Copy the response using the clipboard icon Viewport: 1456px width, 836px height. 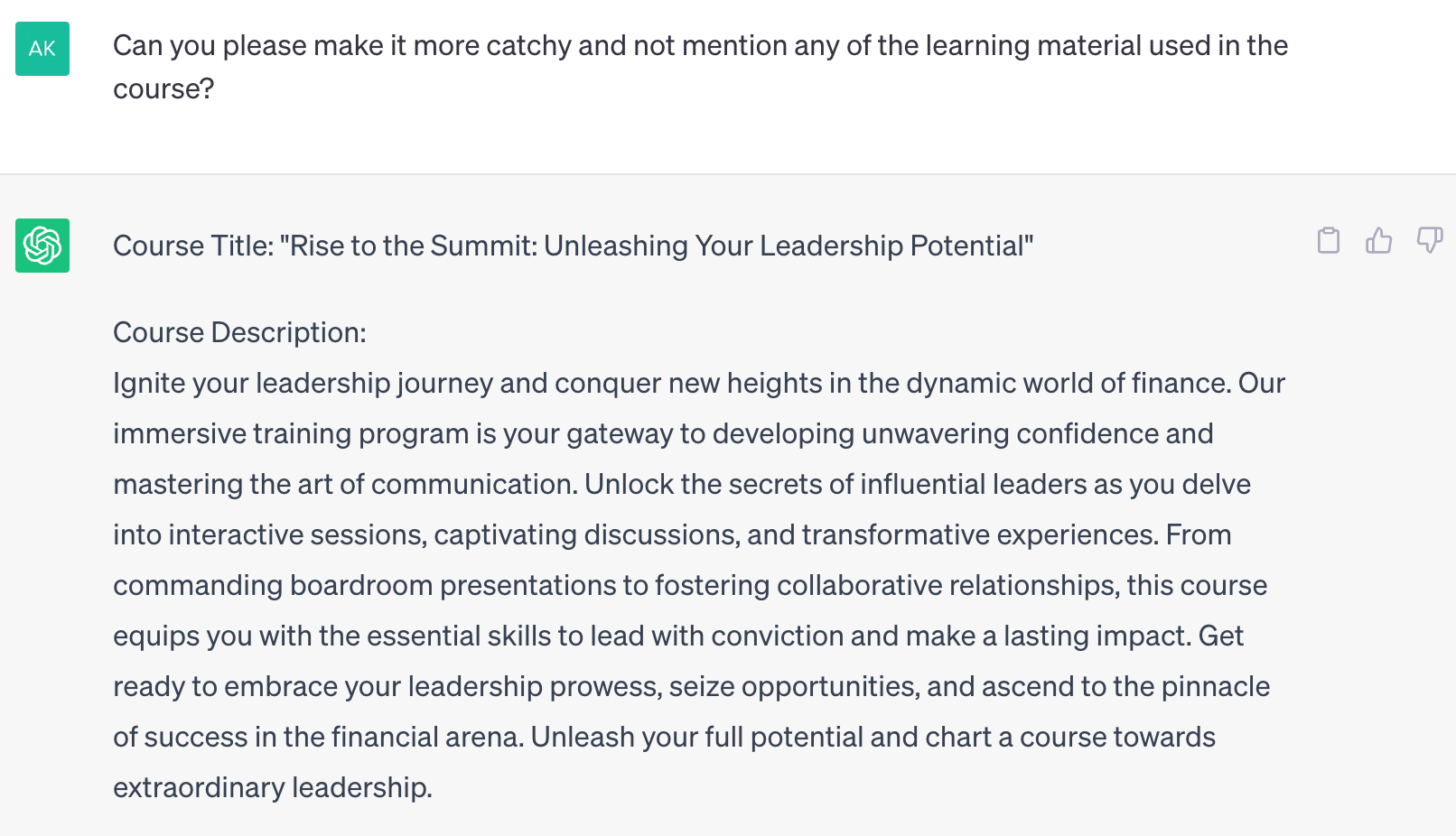tap(1328, 241)
